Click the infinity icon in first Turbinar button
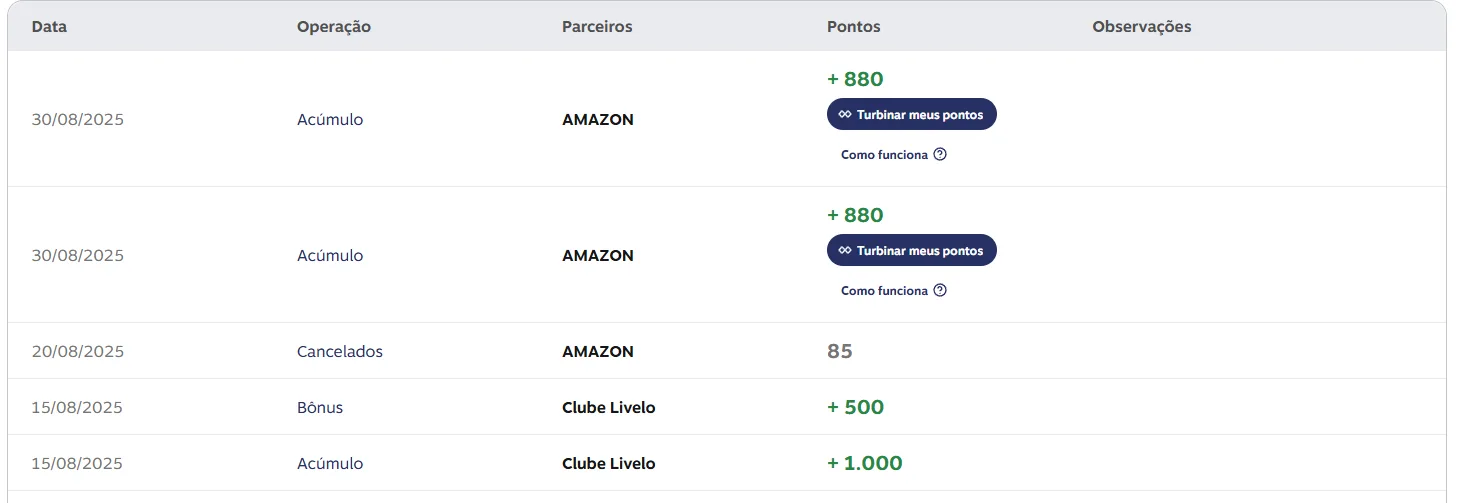This screenshot has height=503, width=1462. point(845,115)
